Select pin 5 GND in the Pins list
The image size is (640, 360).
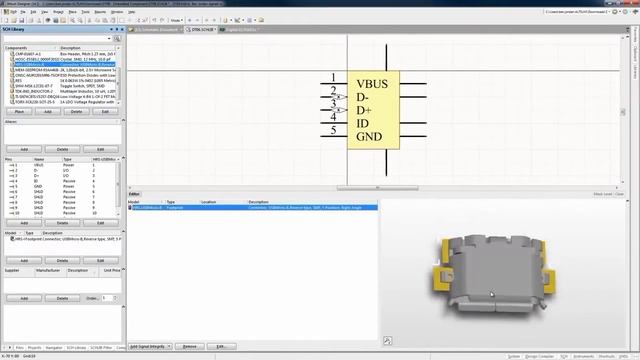pos(61,186)
